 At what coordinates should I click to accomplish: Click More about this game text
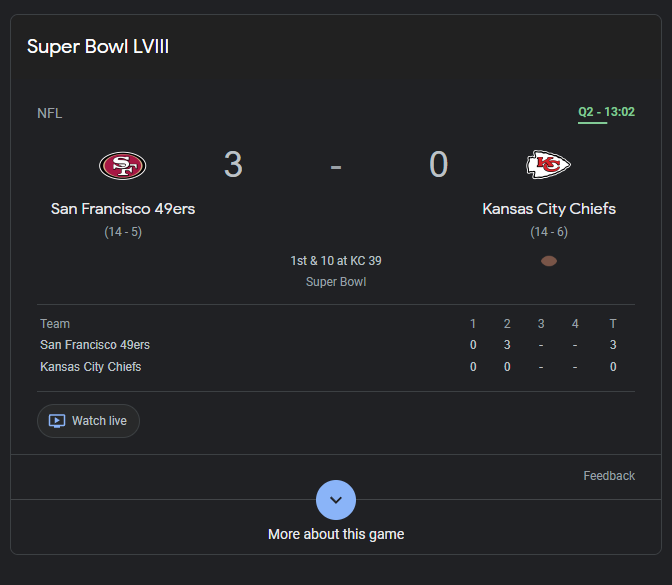(x=336, y=534)
